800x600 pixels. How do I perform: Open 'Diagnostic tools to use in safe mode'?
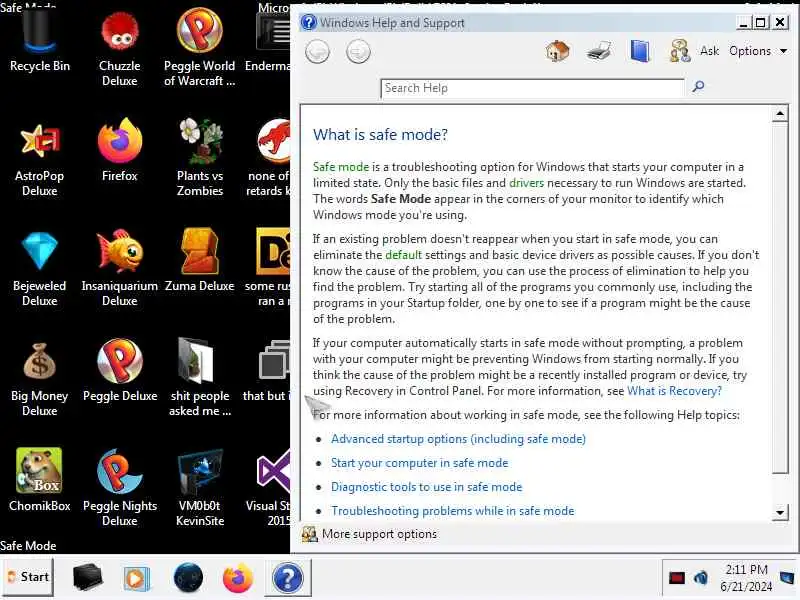click(427, 487)
